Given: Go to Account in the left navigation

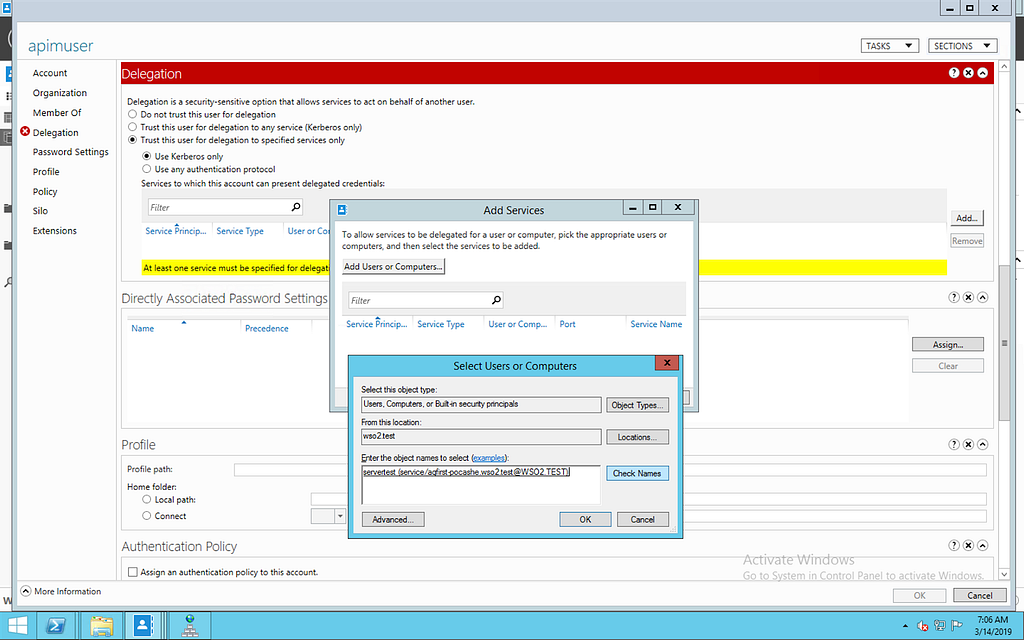Looking at the screenshot, I should click(x=50, y=73).
